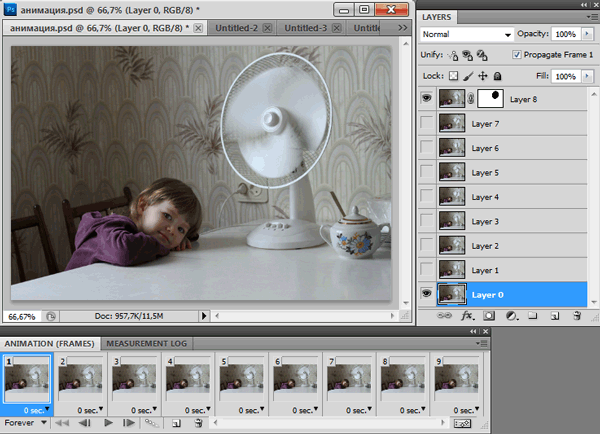Uncheck the Propagate Frame 1 checkbox
Image resolution: width=600 pixels, height=434 pixels.
tap(517, 55)
